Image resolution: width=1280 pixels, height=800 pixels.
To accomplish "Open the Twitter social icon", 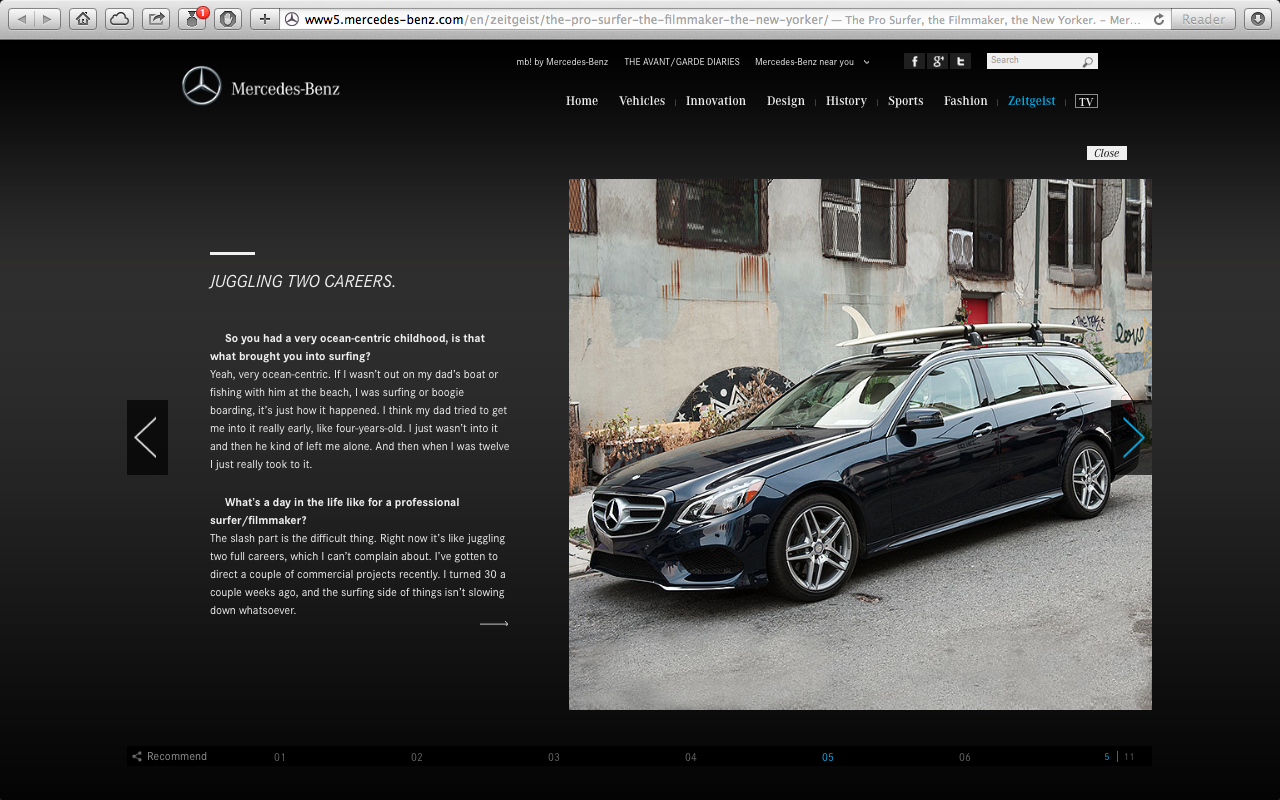I will 960,61.
